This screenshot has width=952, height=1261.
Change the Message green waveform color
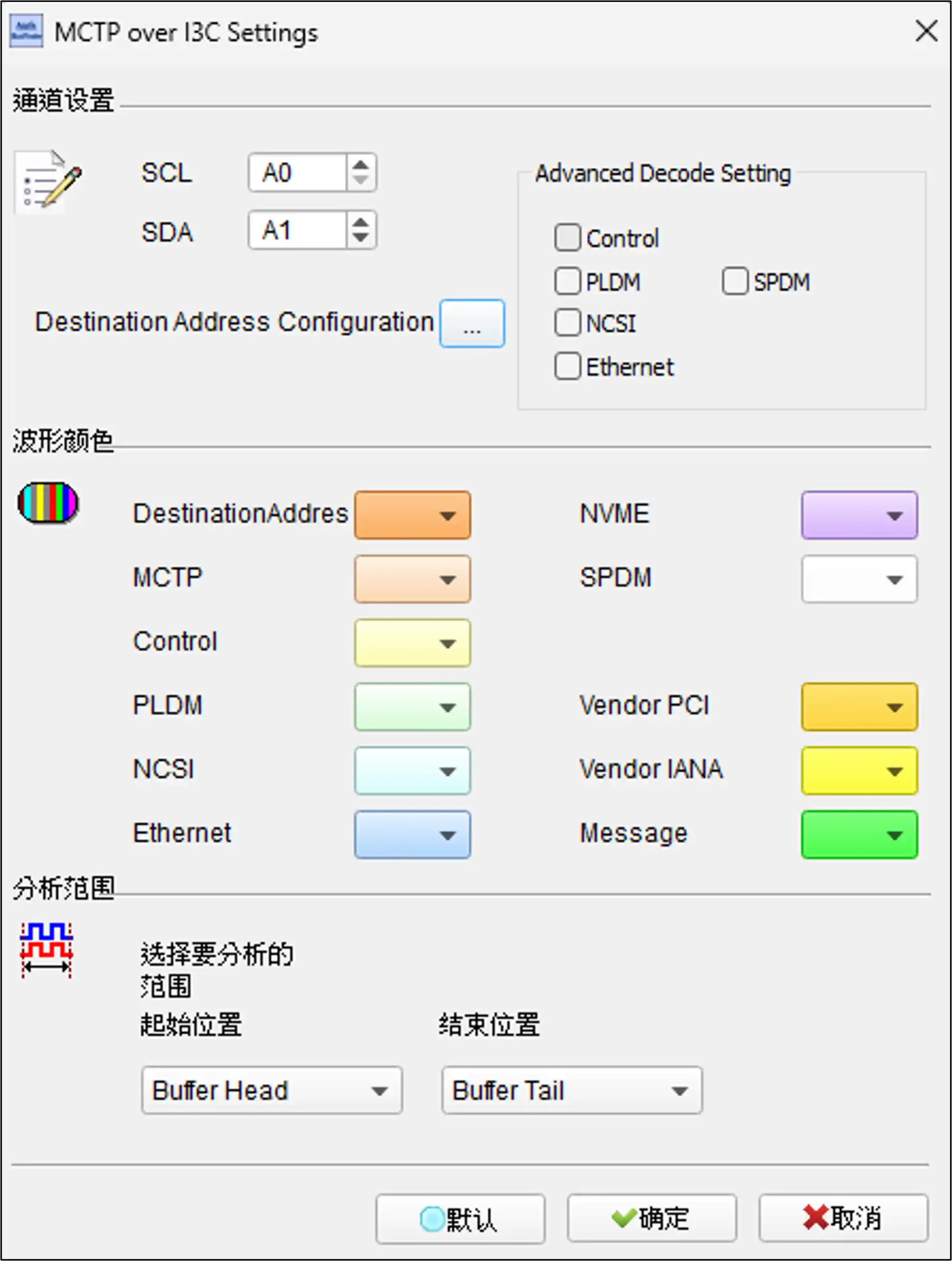click(859, 835)
